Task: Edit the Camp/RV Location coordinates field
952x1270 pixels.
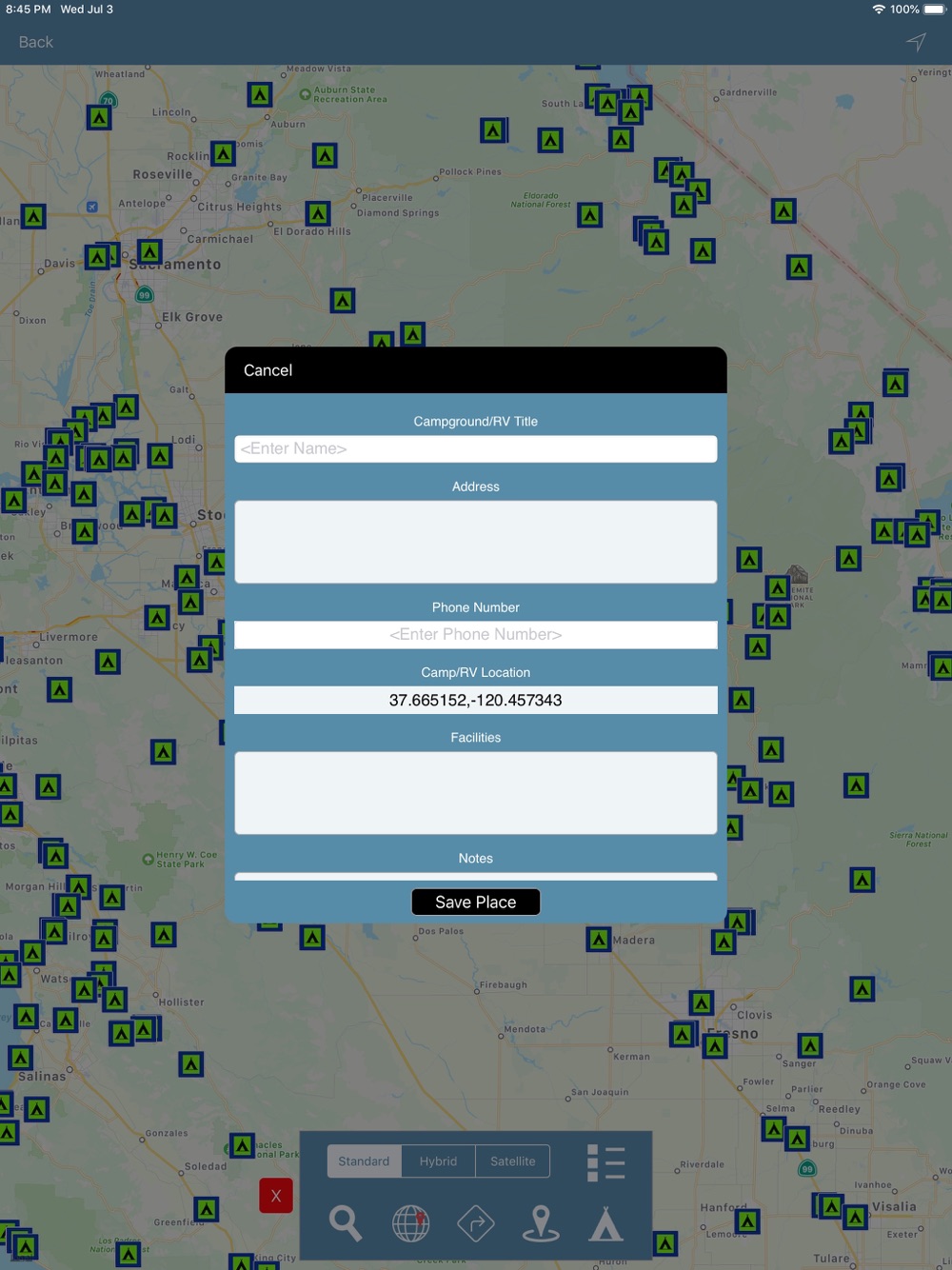Action: 476,700
